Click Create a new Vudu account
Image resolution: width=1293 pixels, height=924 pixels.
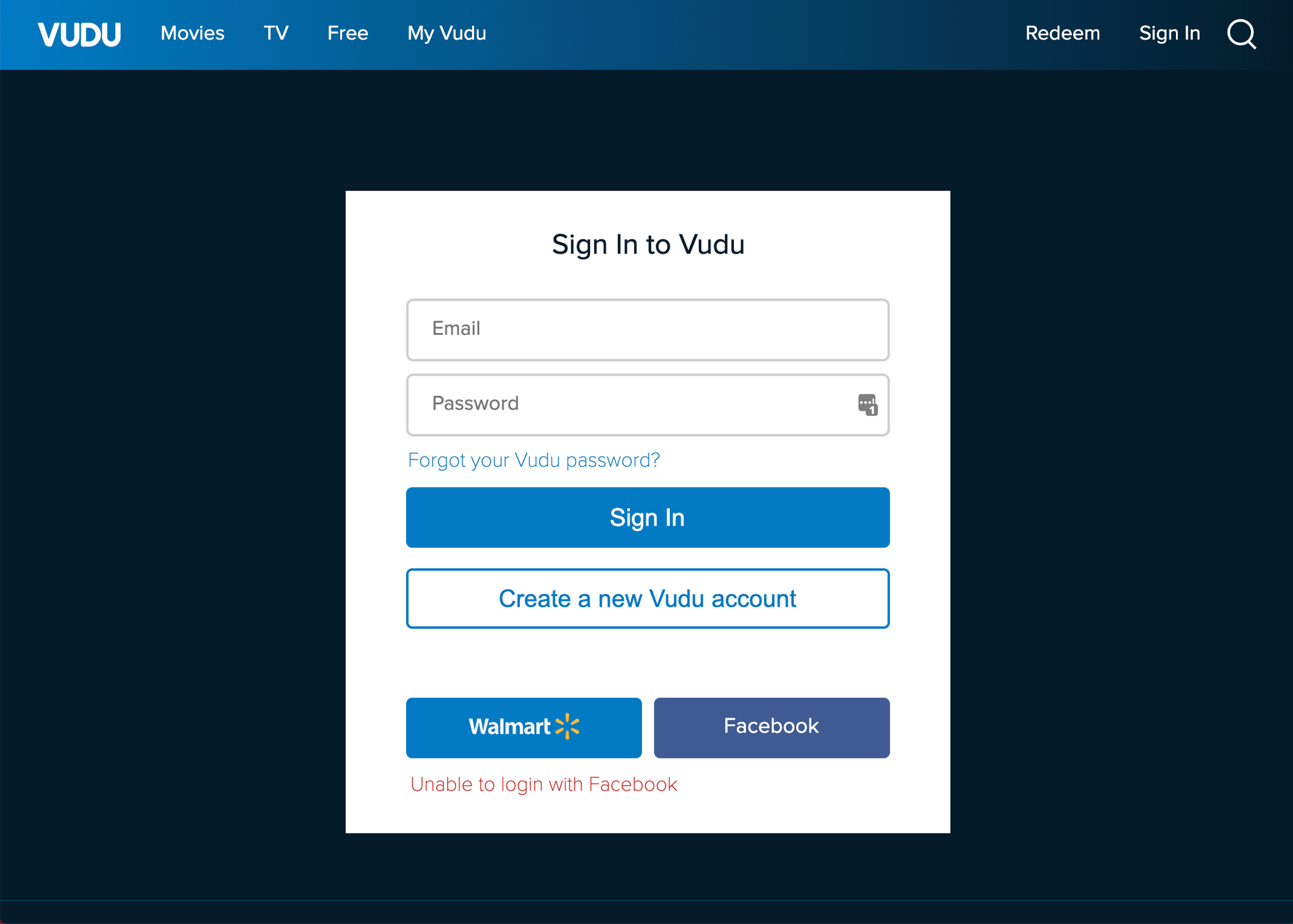(x=648, y=599)
